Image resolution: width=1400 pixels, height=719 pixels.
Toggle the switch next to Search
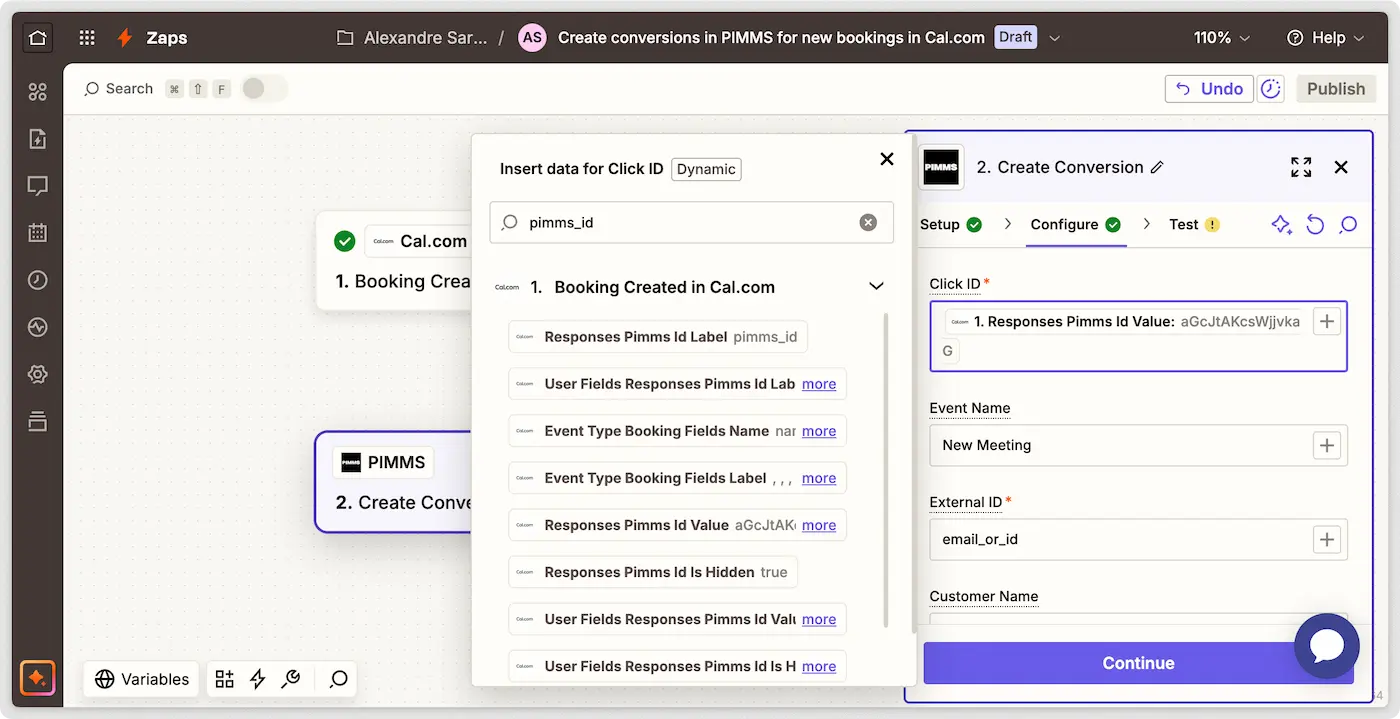click(x=264, y=89)
